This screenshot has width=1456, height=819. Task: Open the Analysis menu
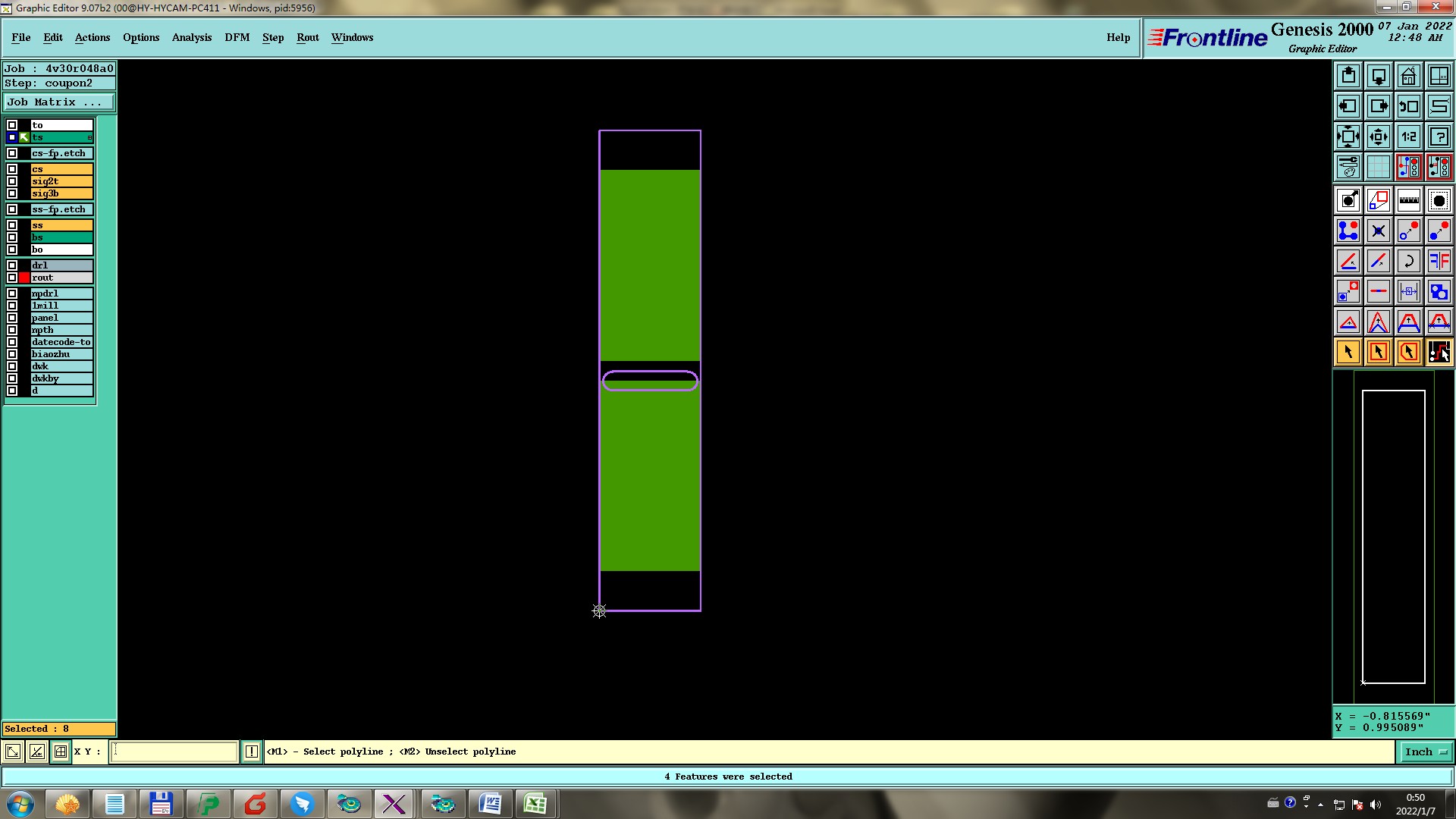[191, 37]
